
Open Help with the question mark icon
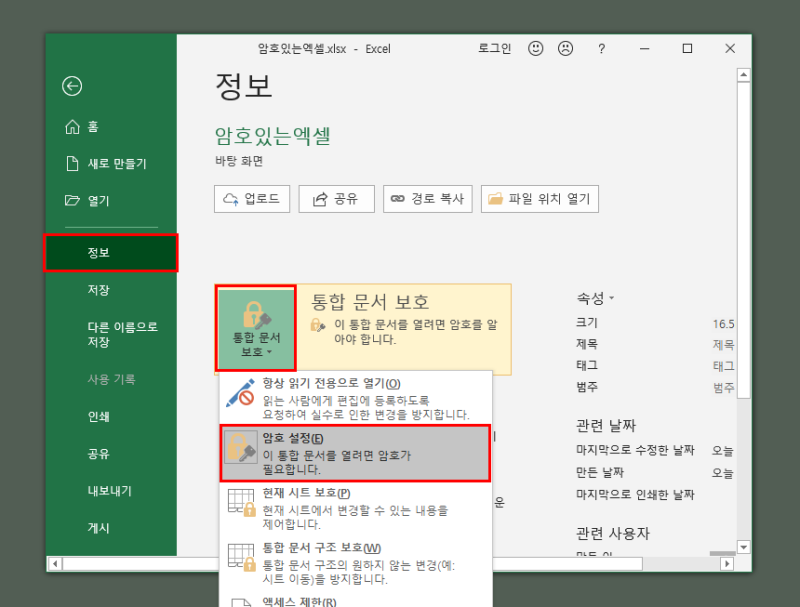click(602, 48)
